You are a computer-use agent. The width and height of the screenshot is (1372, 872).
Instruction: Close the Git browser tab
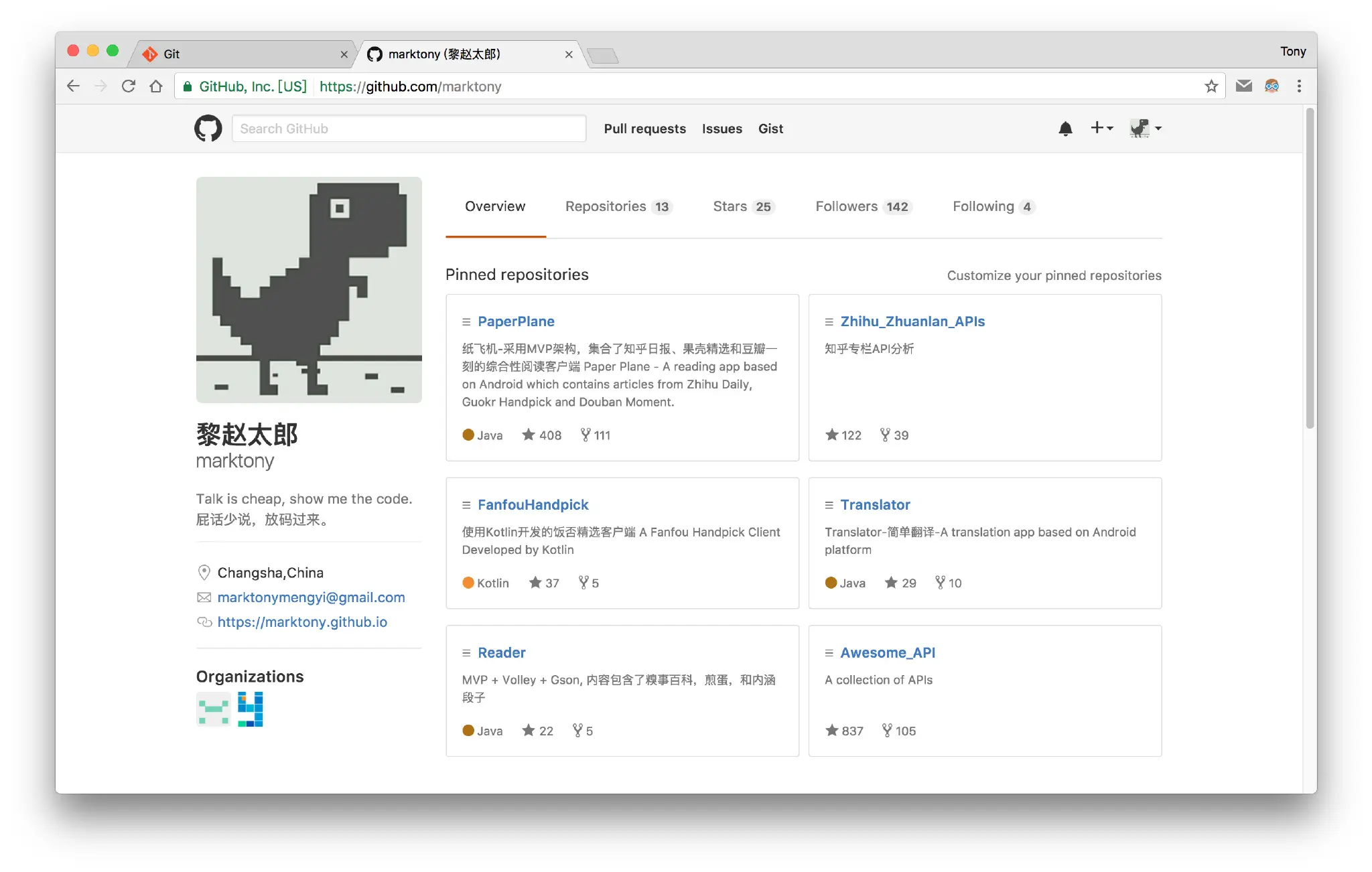344,54
